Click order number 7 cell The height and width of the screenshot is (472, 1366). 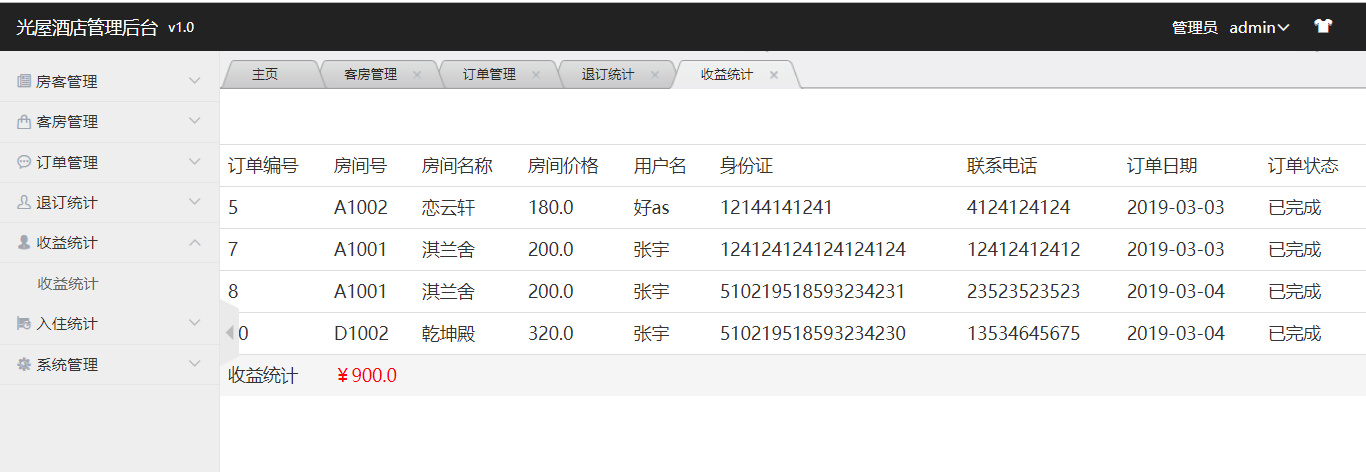[233, 250]
